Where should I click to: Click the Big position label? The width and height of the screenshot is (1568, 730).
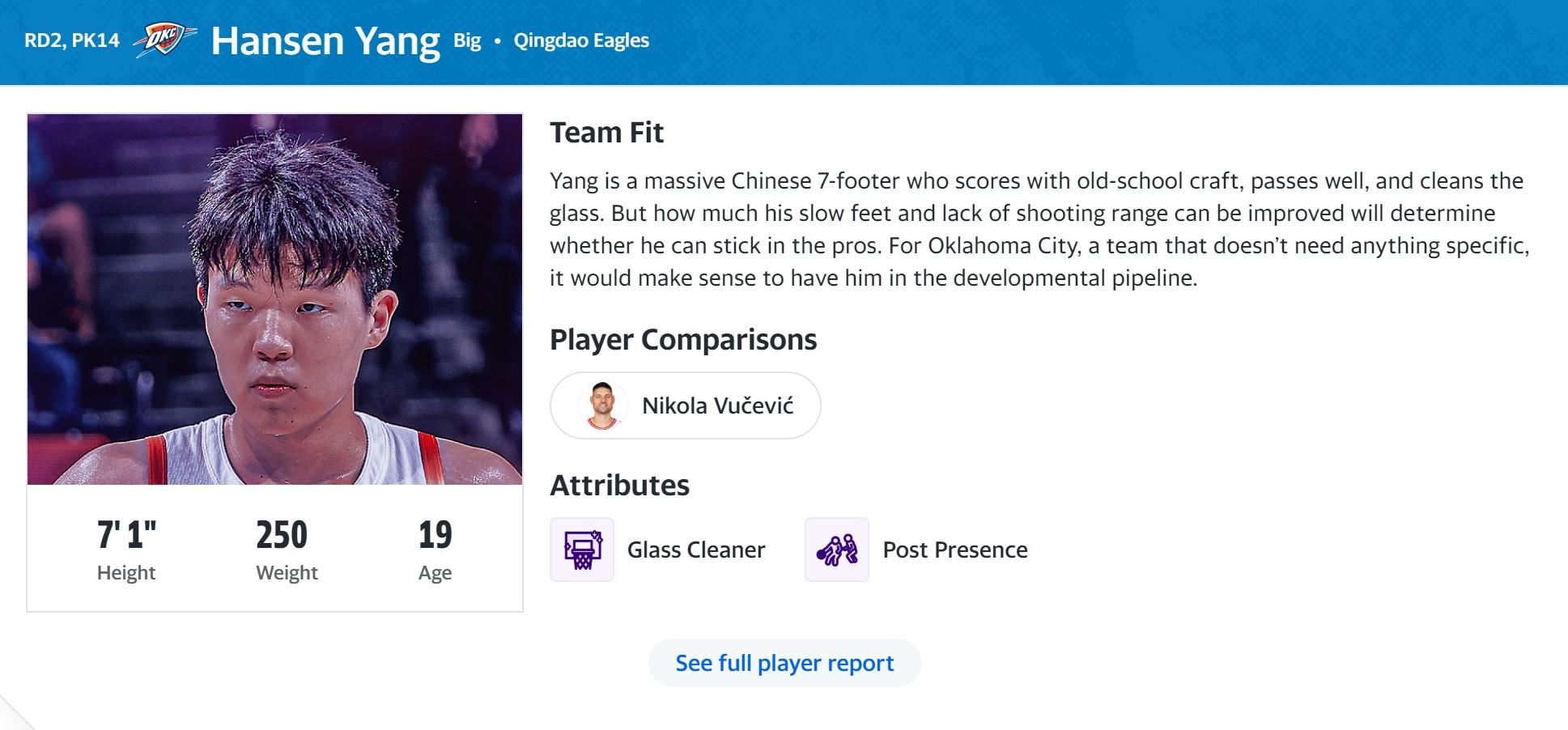click(x=467, y=40)
